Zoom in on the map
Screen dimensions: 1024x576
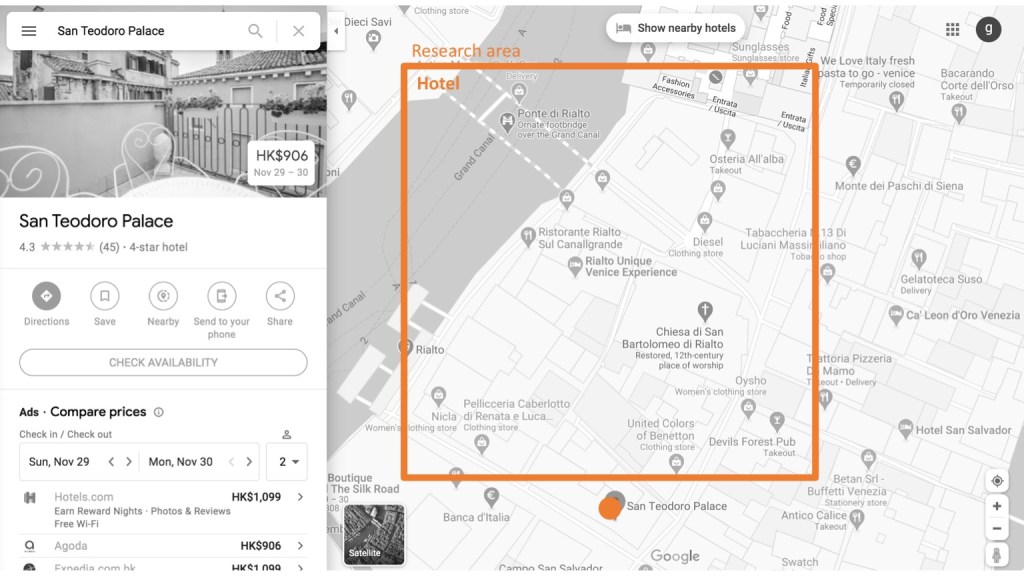click(x=997, y=507)
